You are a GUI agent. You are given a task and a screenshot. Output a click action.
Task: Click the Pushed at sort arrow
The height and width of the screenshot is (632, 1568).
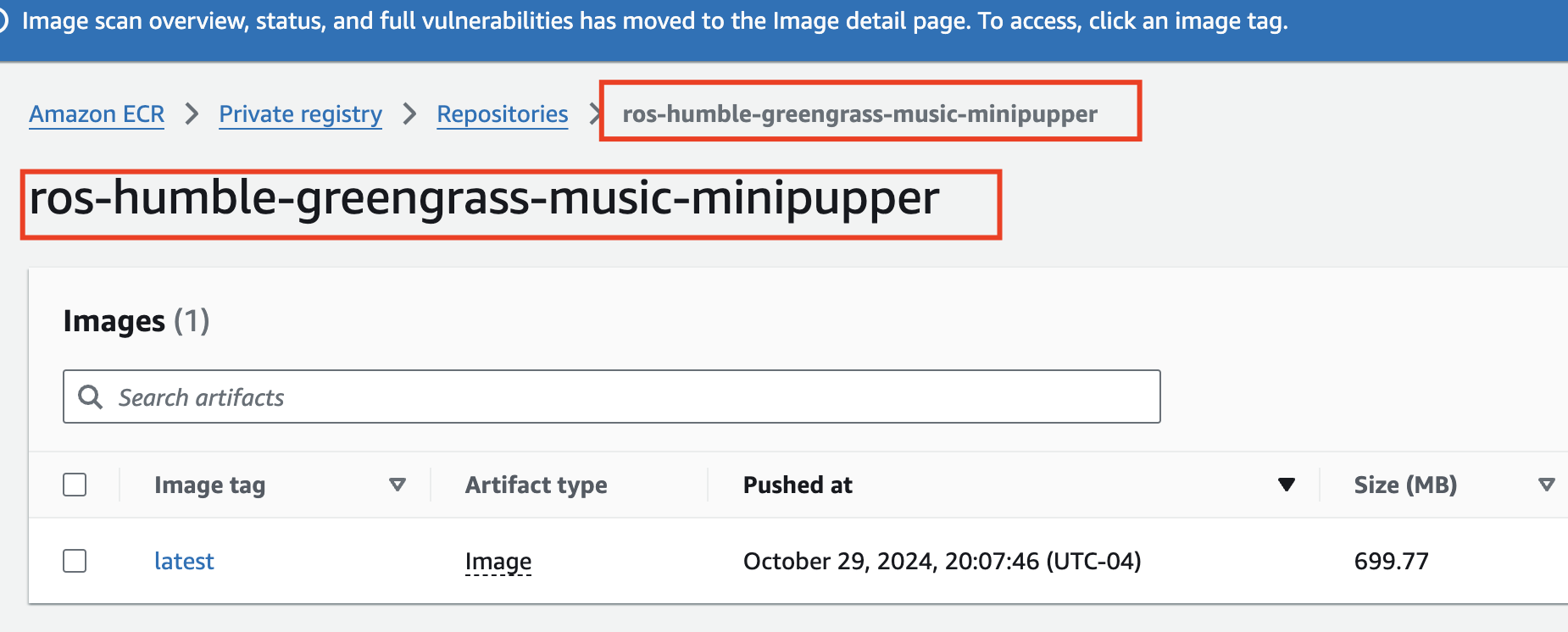(1286, 485)
